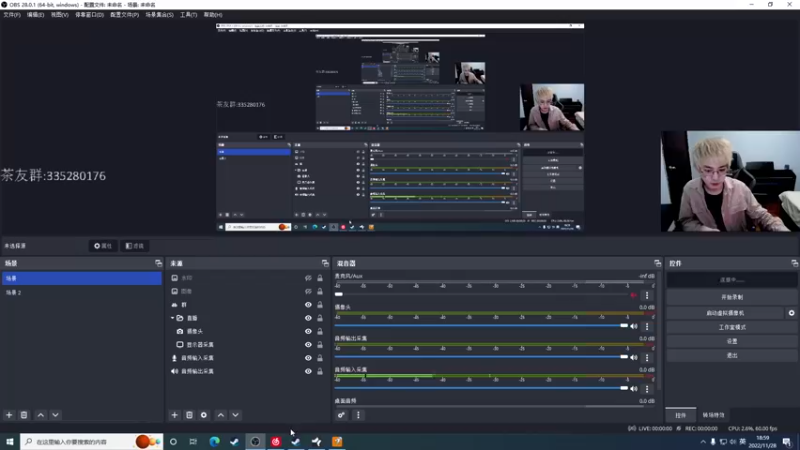Show the hidden 水印 source via its eye icon
Image resolution: width=800 pixels, height=450 pixels.
coord(308,278)
